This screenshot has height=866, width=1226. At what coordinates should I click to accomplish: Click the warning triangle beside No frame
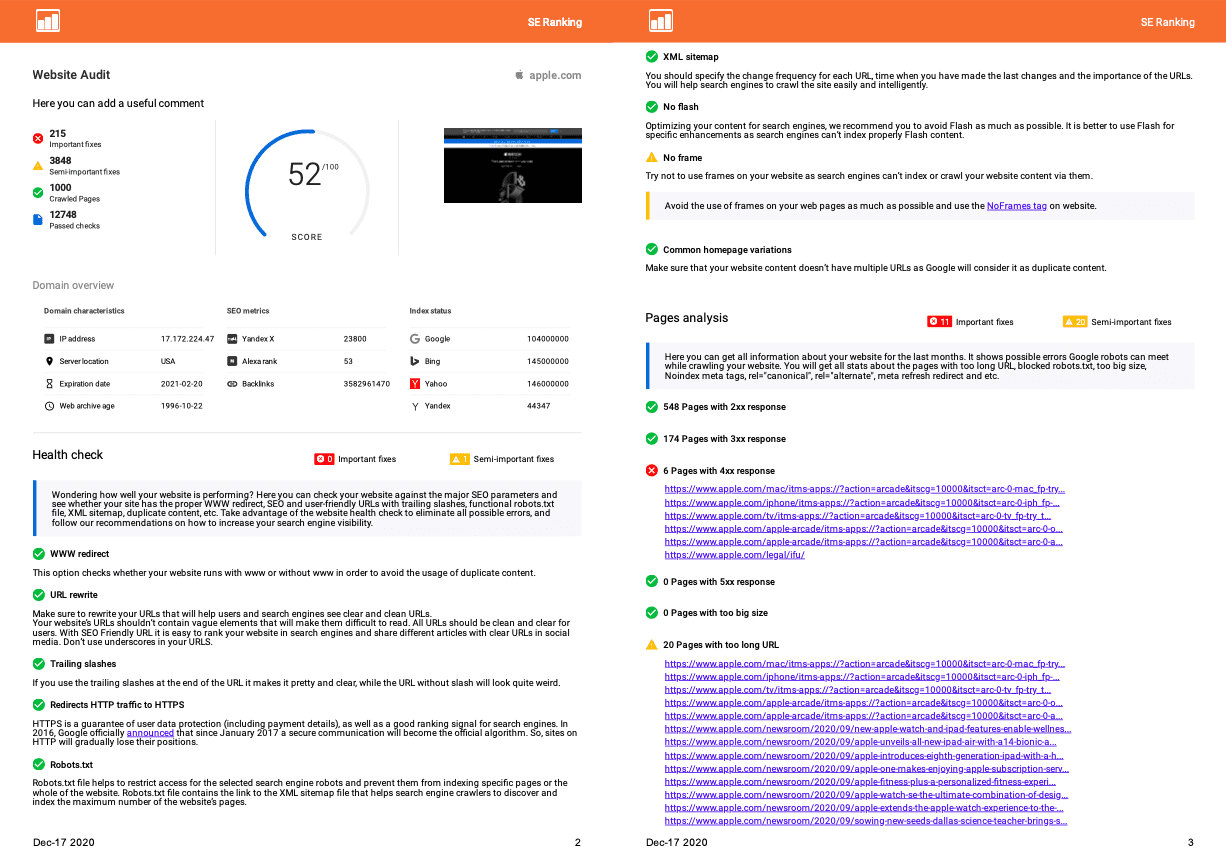[x=652, y=158]
